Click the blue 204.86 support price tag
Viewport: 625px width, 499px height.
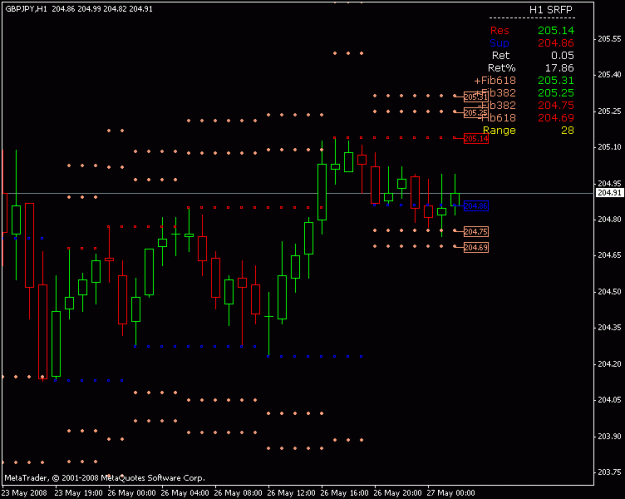point(476,206)
